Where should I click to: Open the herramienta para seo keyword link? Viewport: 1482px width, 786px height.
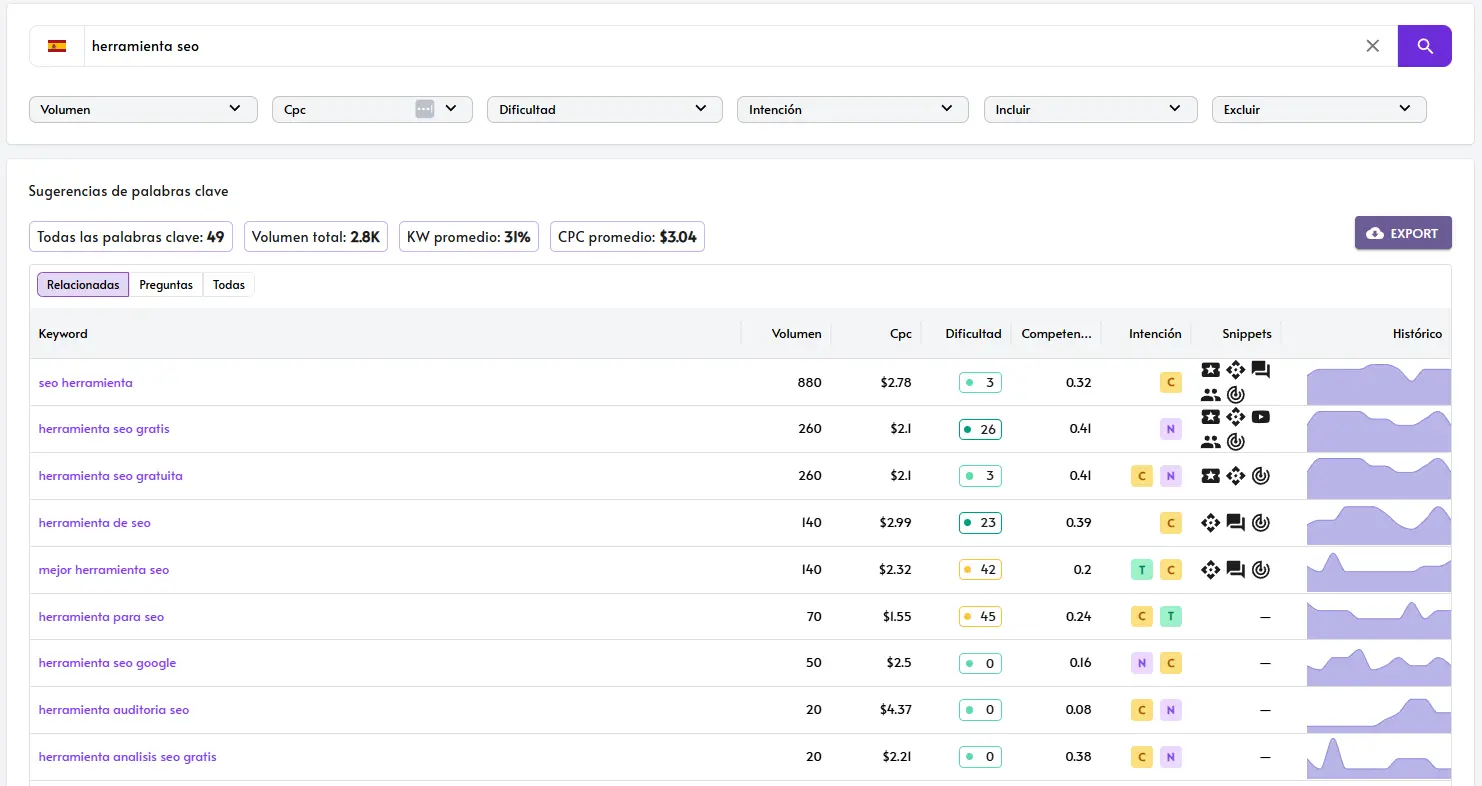tap(101, 617)
